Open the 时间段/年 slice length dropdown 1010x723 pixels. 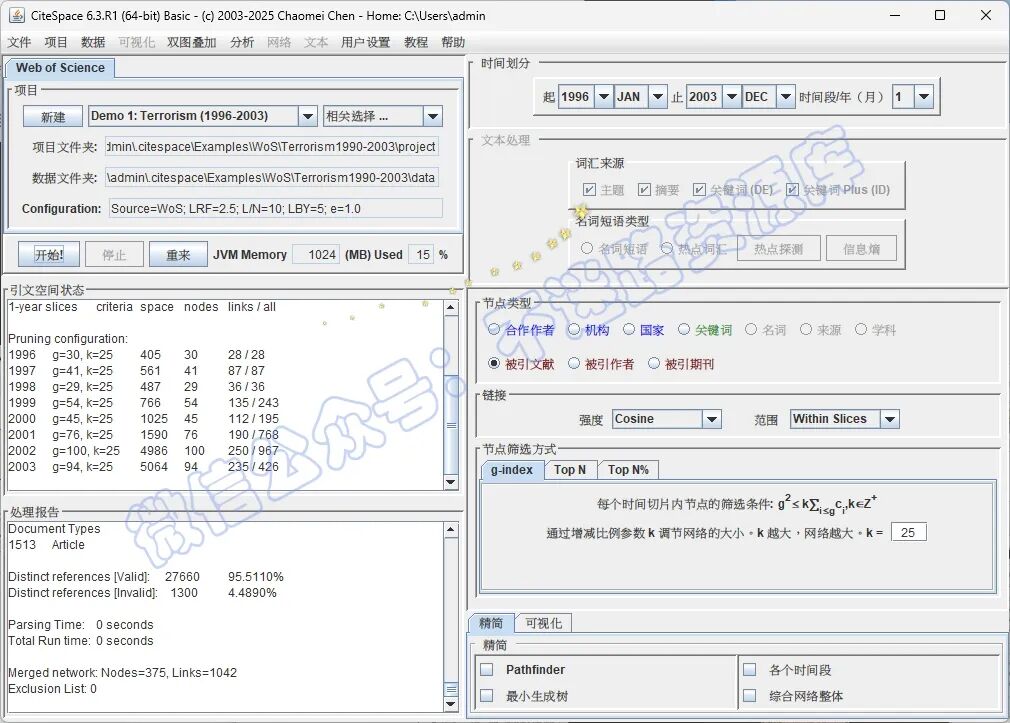pos(924,97)
